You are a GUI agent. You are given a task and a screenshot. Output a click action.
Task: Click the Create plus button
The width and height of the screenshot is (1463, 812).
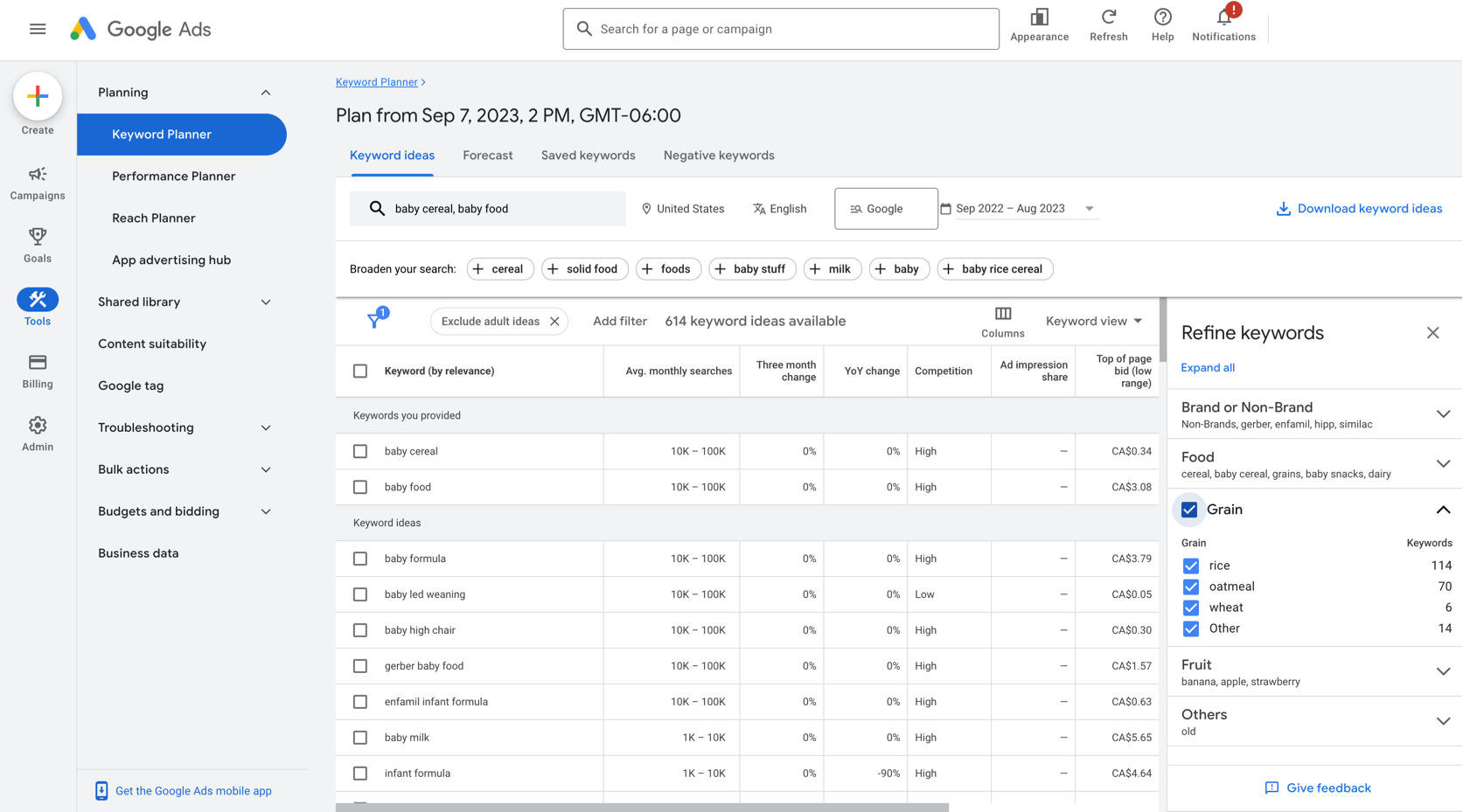(38, 96)
